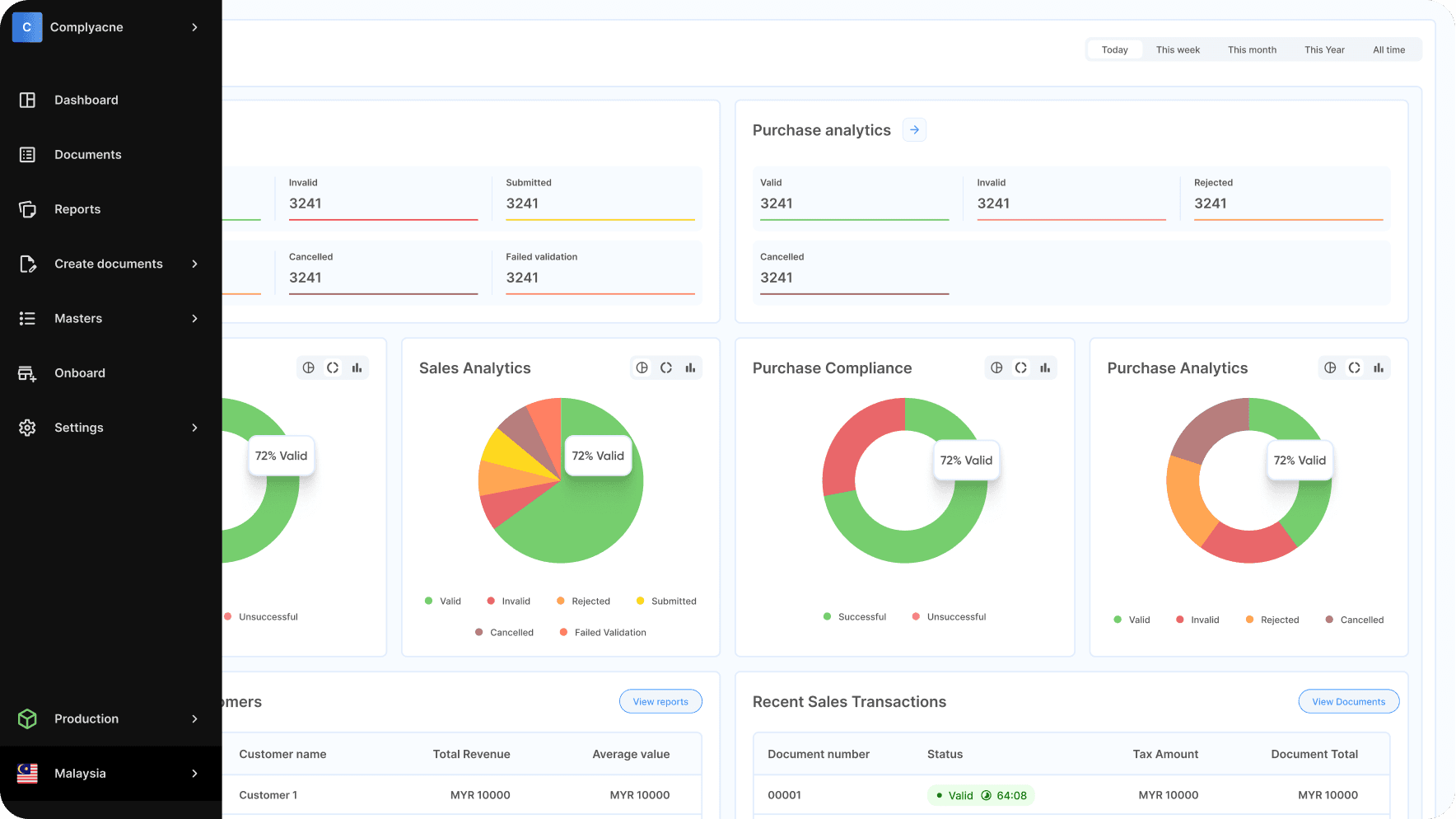Open the Dashboard sidebar icon
This screenshot has width=1456, height=819.
point(27,100)
